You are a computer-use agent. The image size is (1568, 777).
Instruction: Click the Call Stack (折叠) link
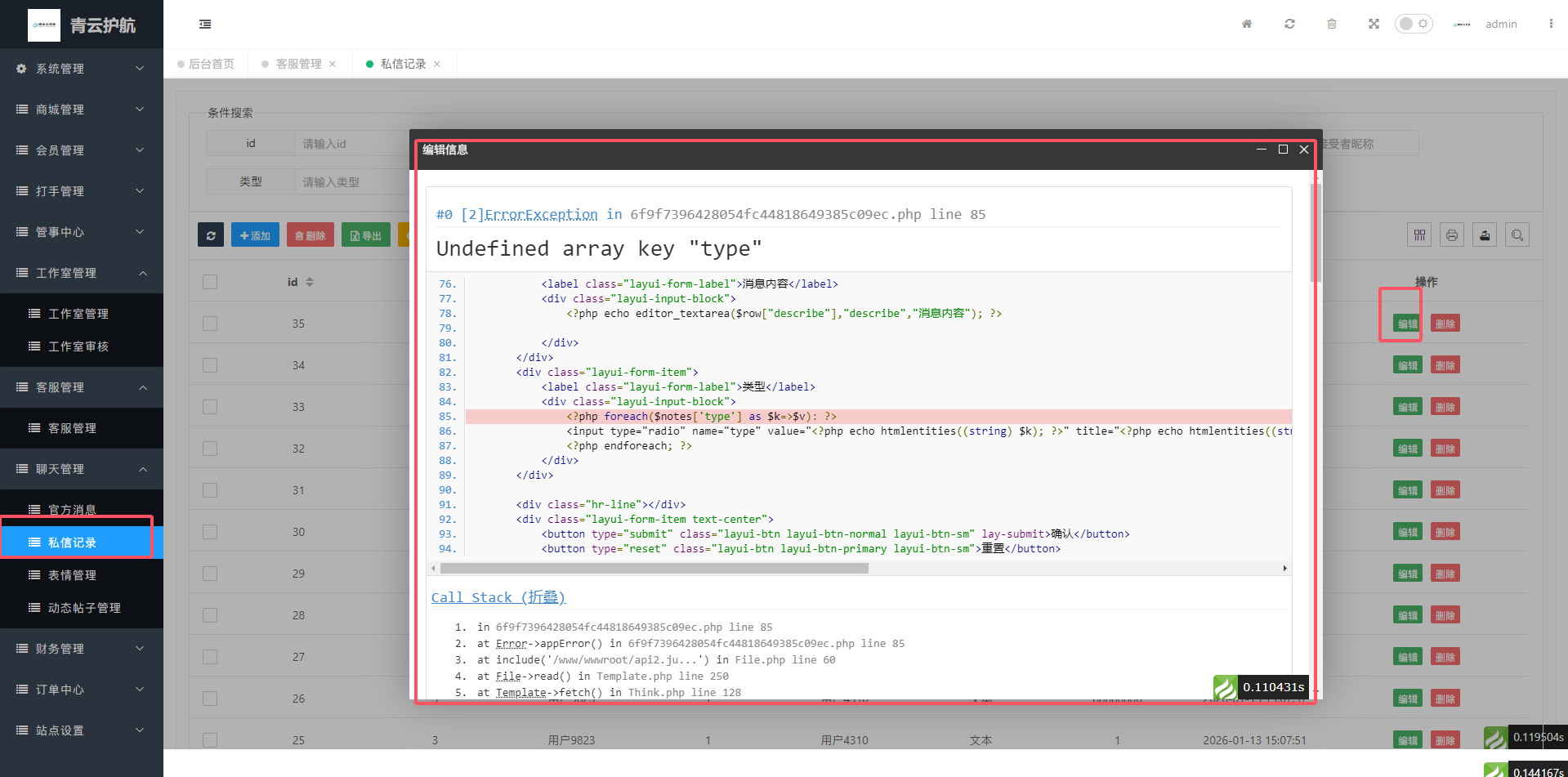click(498, 597)
